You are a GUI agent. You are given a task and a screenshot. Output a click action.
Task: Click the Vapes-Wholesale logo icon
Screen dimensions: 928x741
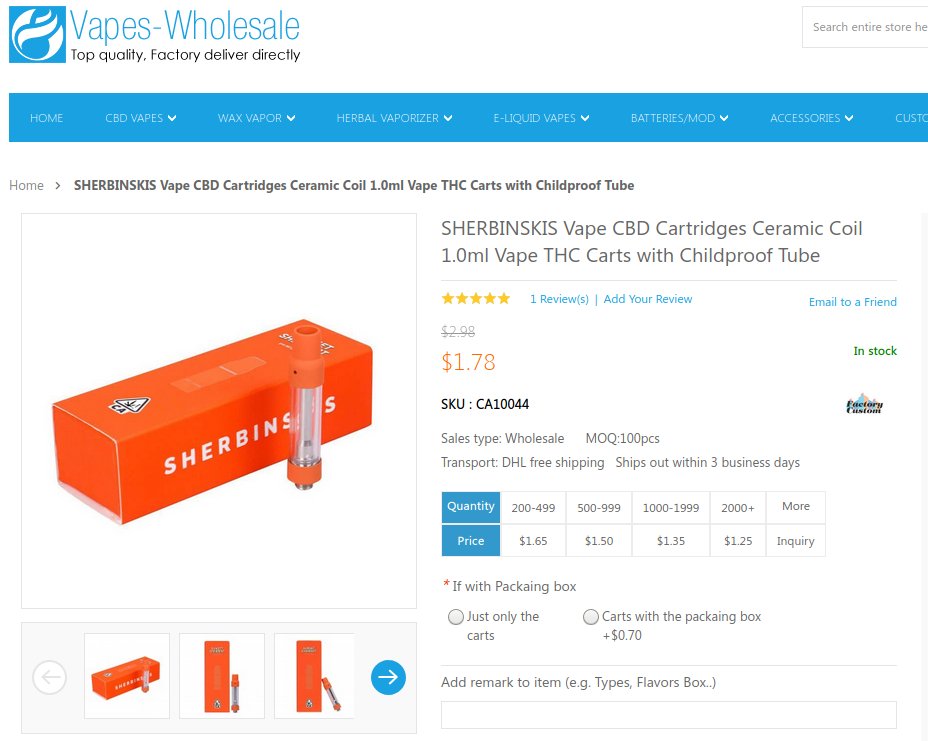[37, 34]
